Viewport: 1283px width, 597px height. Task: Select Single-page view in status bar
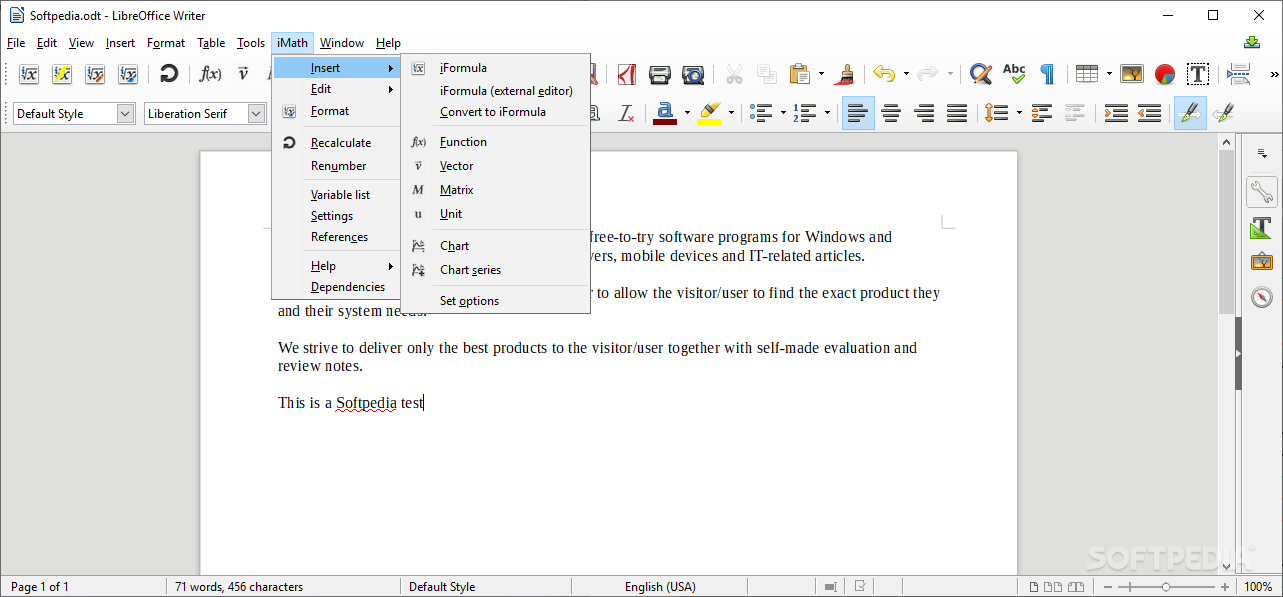(x=1035, y=587)
